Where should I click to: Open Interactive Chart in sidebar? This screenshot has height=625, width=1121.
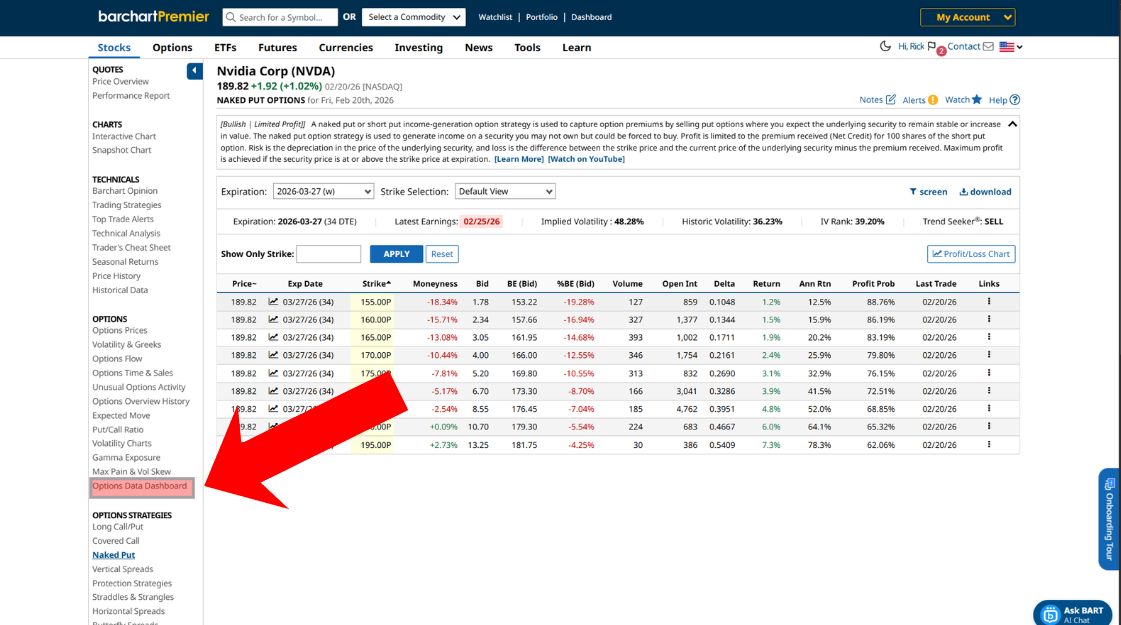pyautogui.click(x=124, y=137)
